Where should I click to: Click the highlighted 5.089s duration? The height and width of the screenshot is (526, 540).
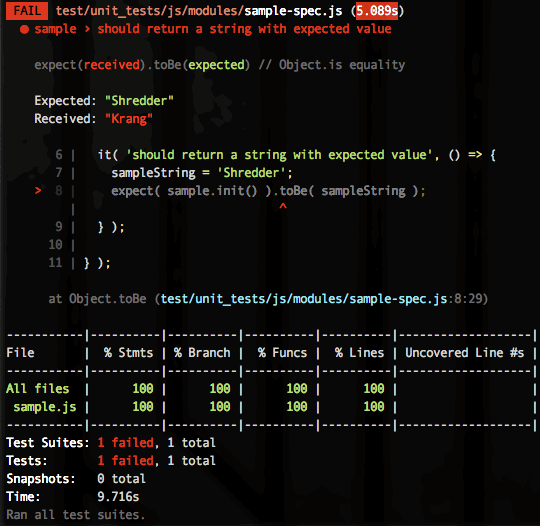[x=377, y=11]
